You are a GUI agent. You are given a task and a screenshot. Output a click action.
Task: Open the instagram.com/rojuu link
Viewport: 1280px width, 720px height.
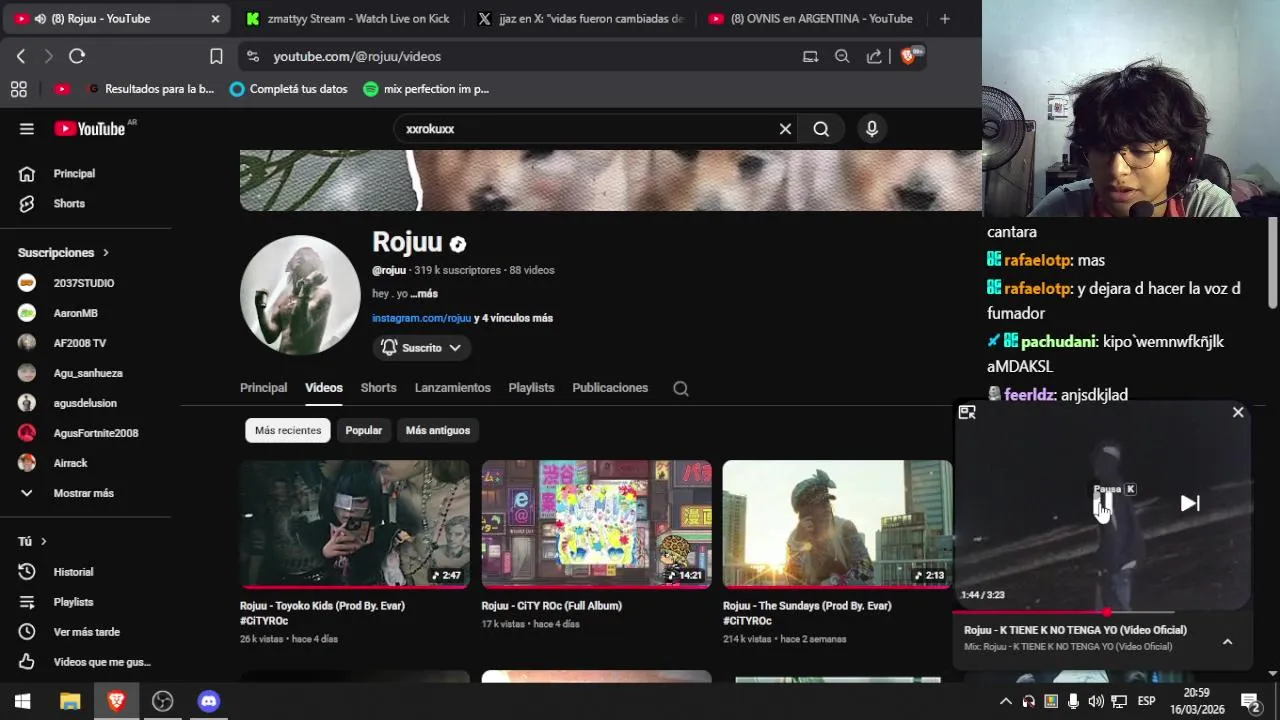coord(421,318)
